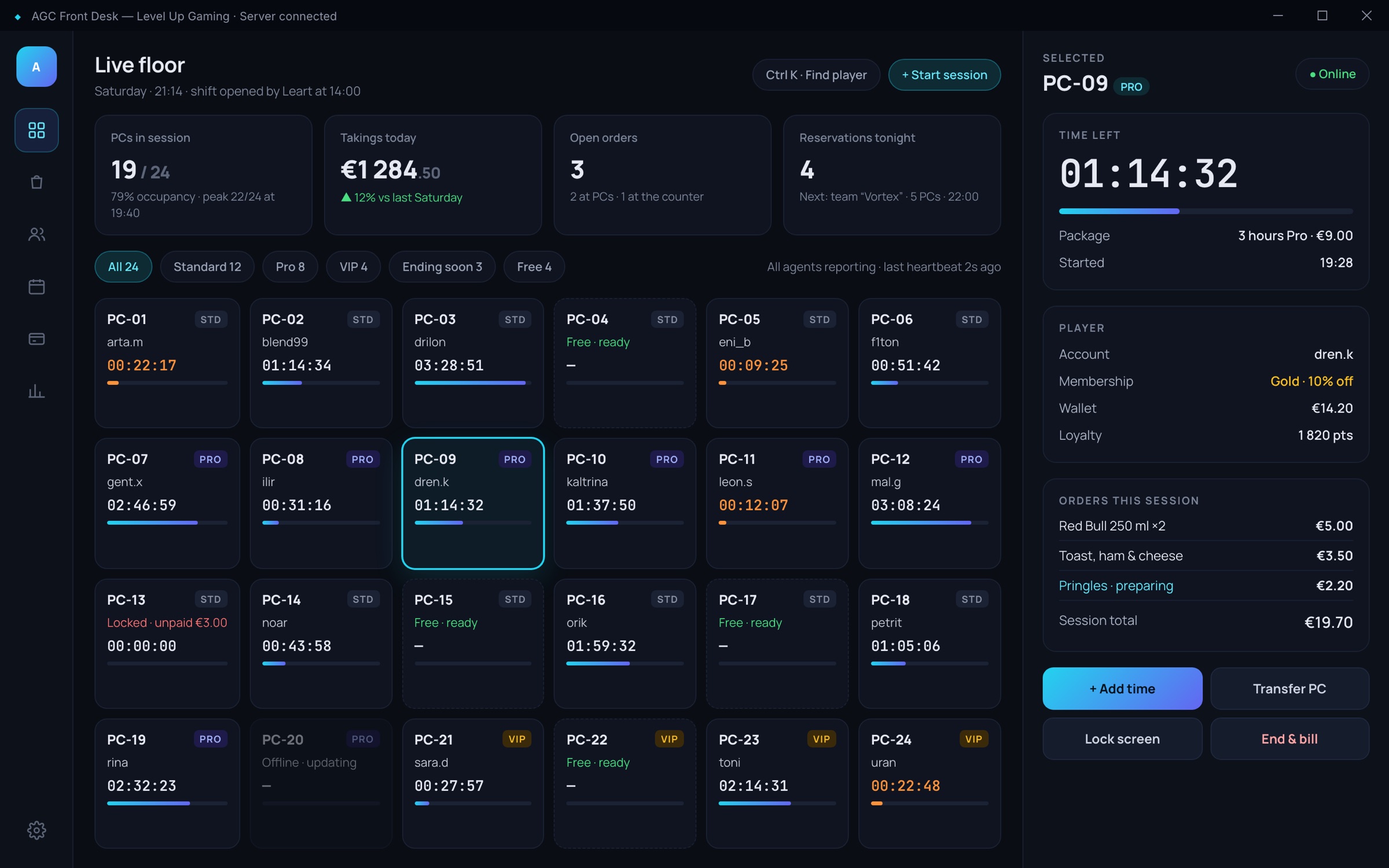Select the PC-22 free VIP card
This screenshot has width=1389, height=868.
(625, 784)
